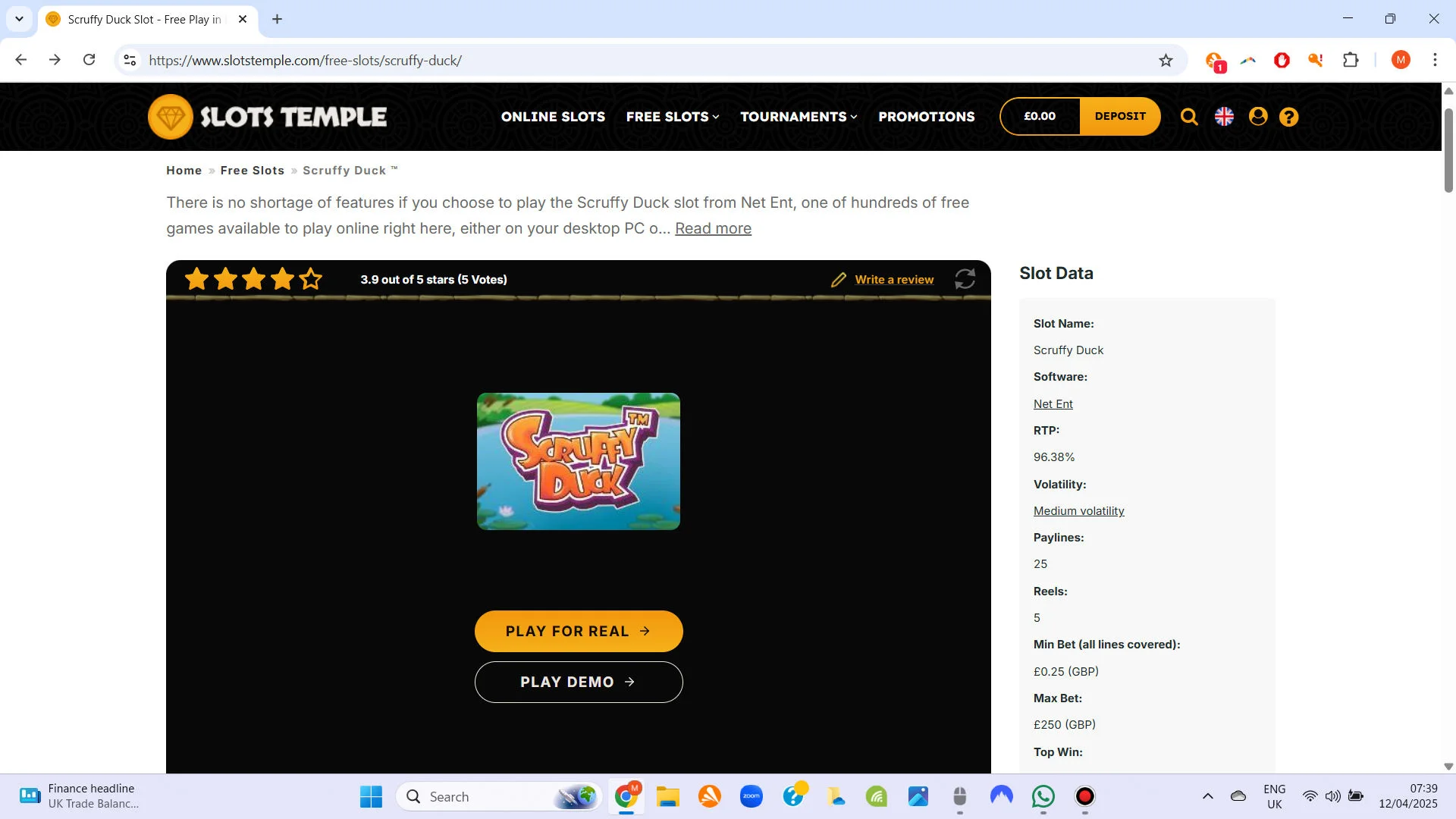Screen dimensions: 1456x819
Task: Open the Net Ent software link
Action: coord(1053,404)
